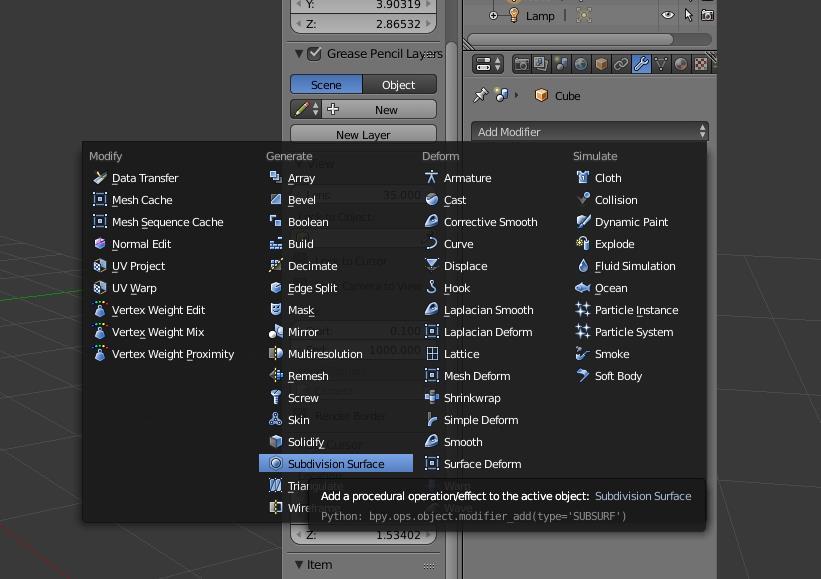Viewport: 821px width, 579px height.
Task: Collapse the Grease Pencil Layers panel
Action: [x=298, y=53]
